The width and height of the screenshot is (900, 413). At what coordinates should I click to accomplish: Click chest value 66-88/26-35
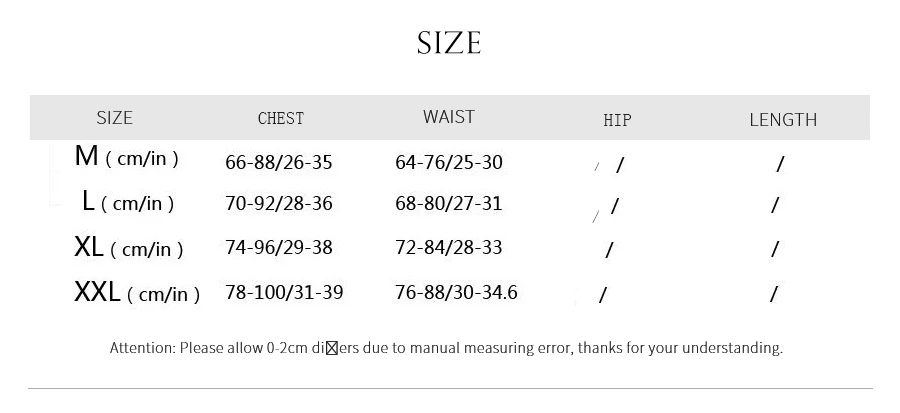[279, 162]
